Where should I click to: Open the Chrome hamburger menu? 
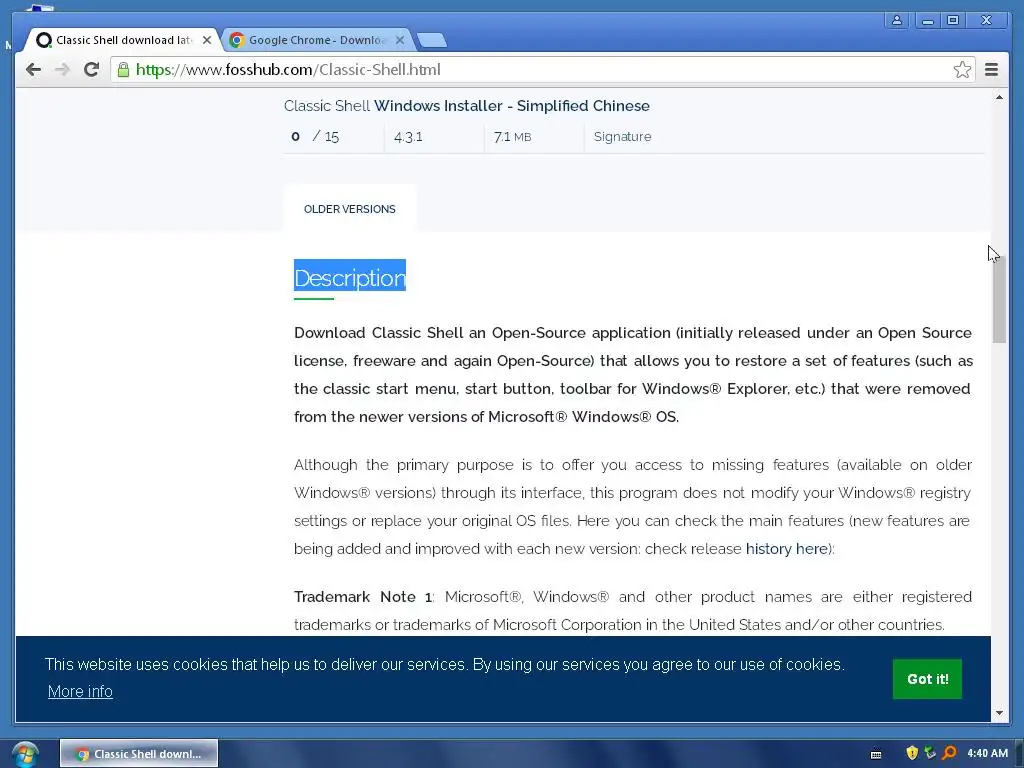(991, 70)
